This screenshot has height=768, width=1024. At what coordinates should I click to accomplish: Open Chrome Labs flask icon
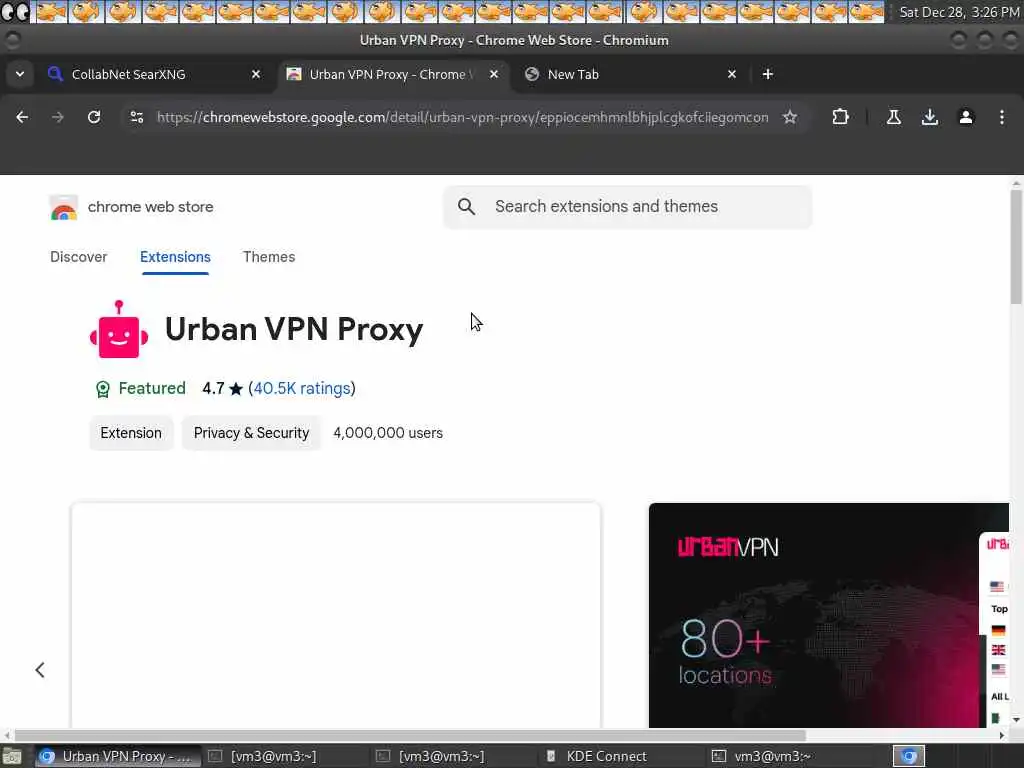pos(893,117)
